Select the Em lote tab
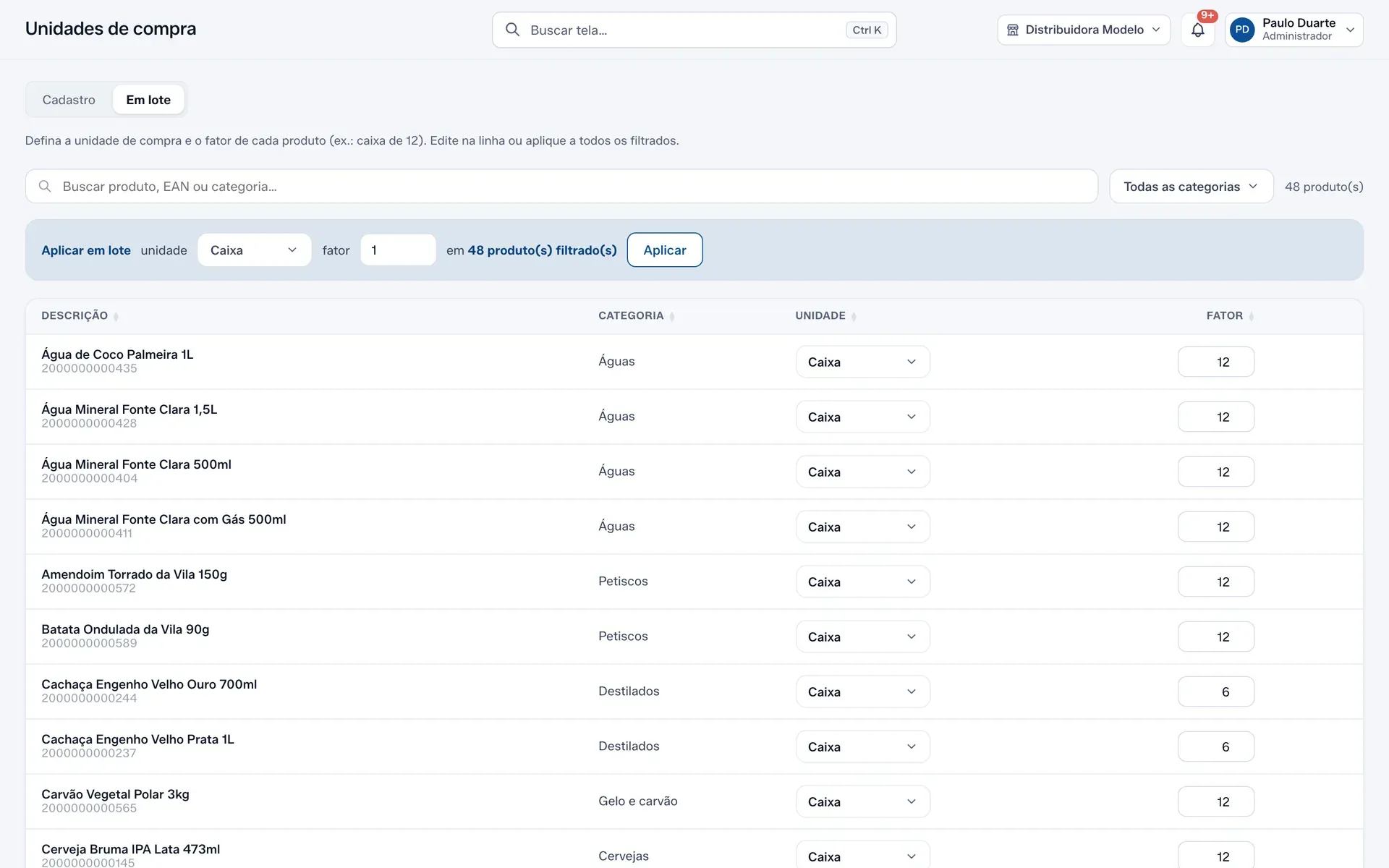 (148, 100)
